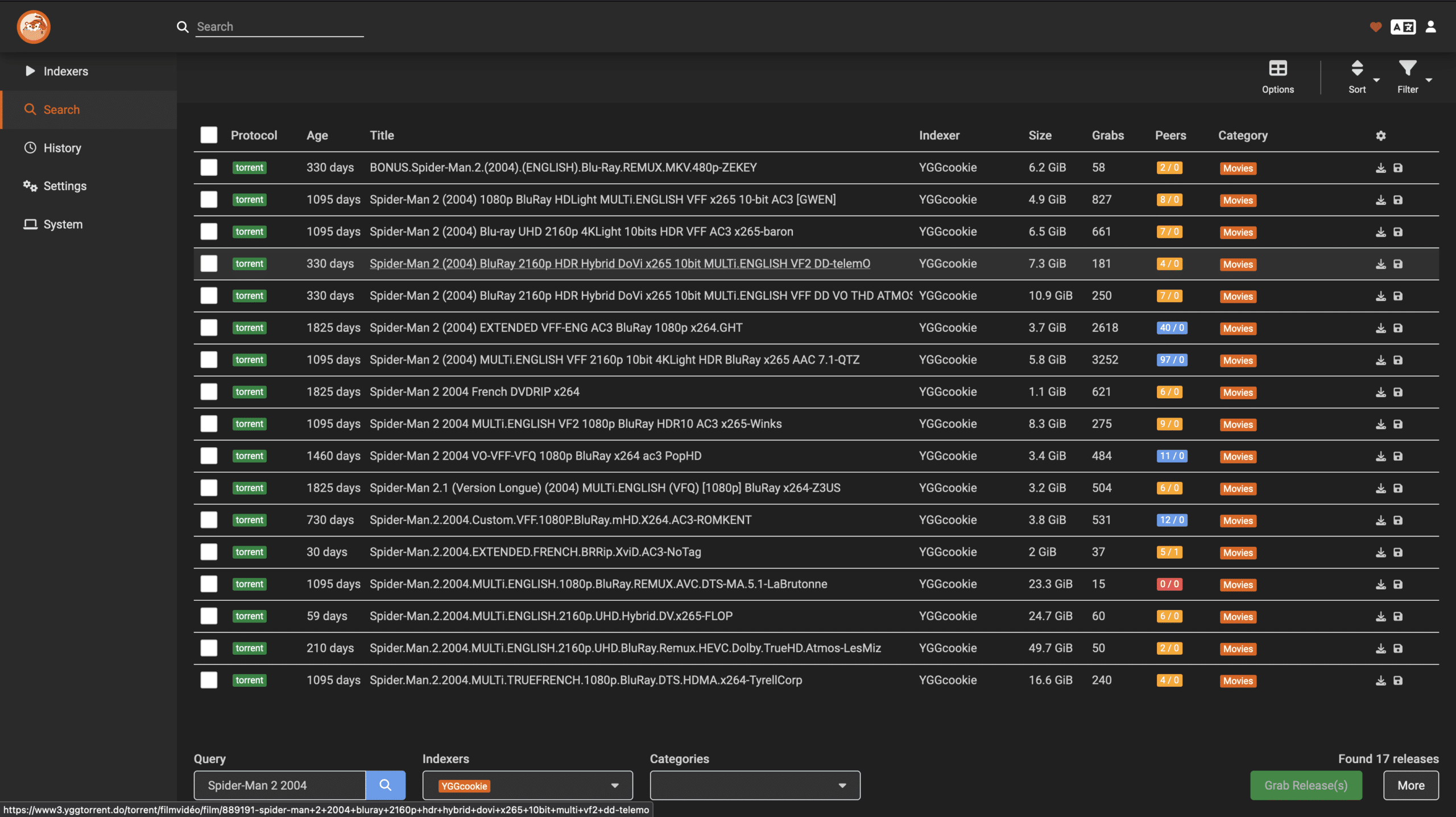Save icon for the x264-Z3US release
The width and height of the screenshot is (1456, 817).
[1398, 488]
